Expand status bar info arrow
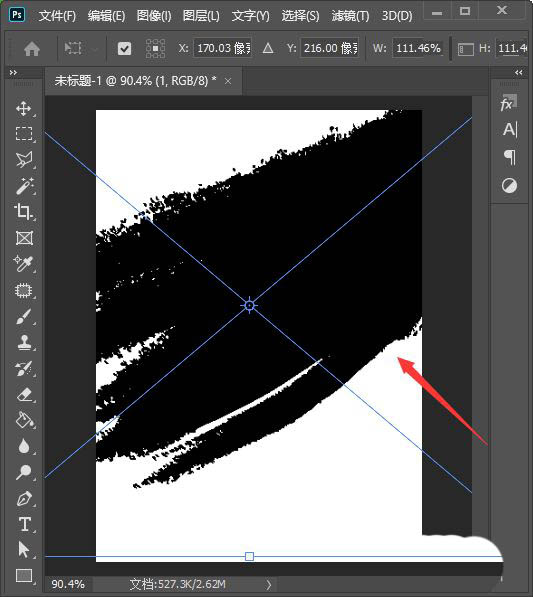 pyautogui.click(x=269, y=584)
